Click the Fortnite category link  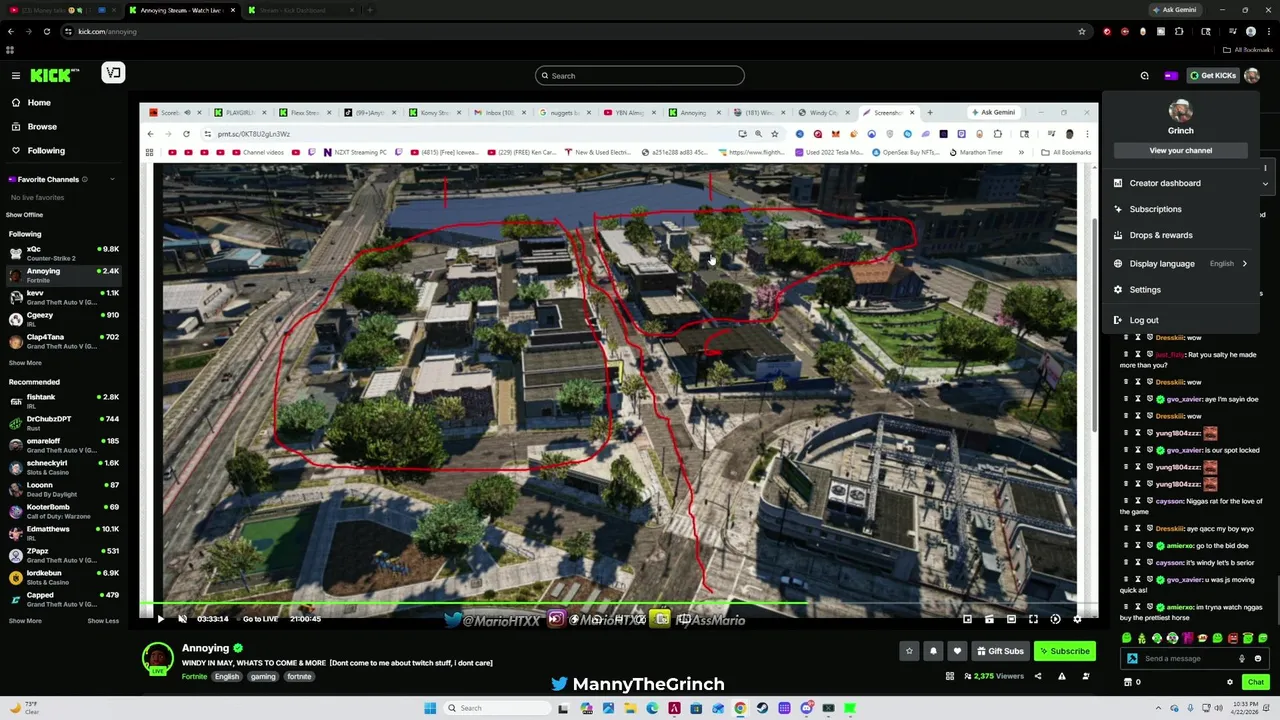pyautogui.click(x=194, y=676)
